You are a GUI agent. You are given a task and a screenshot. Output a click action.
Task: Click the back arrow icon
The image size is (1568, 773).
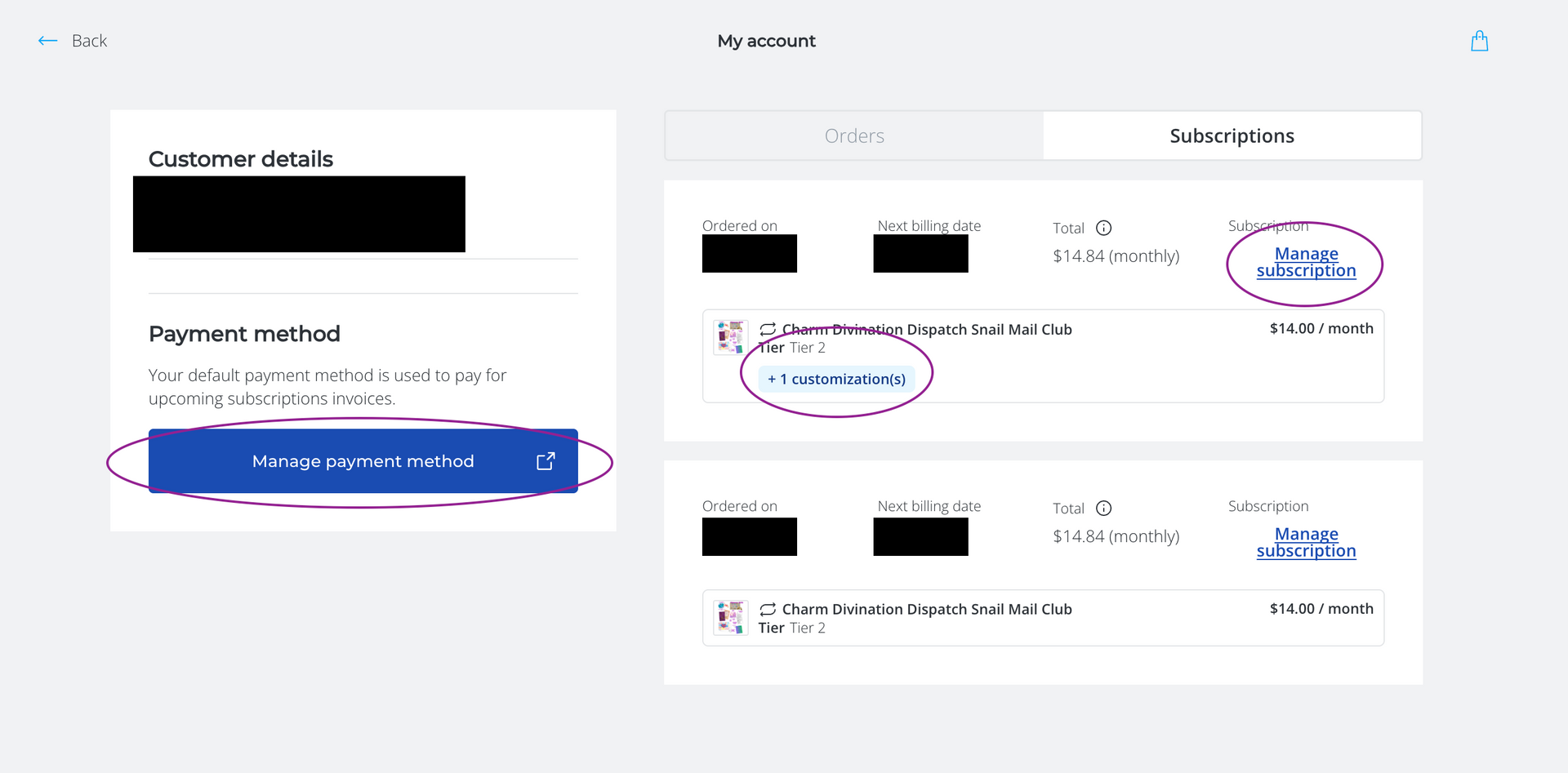click(48, 41)
